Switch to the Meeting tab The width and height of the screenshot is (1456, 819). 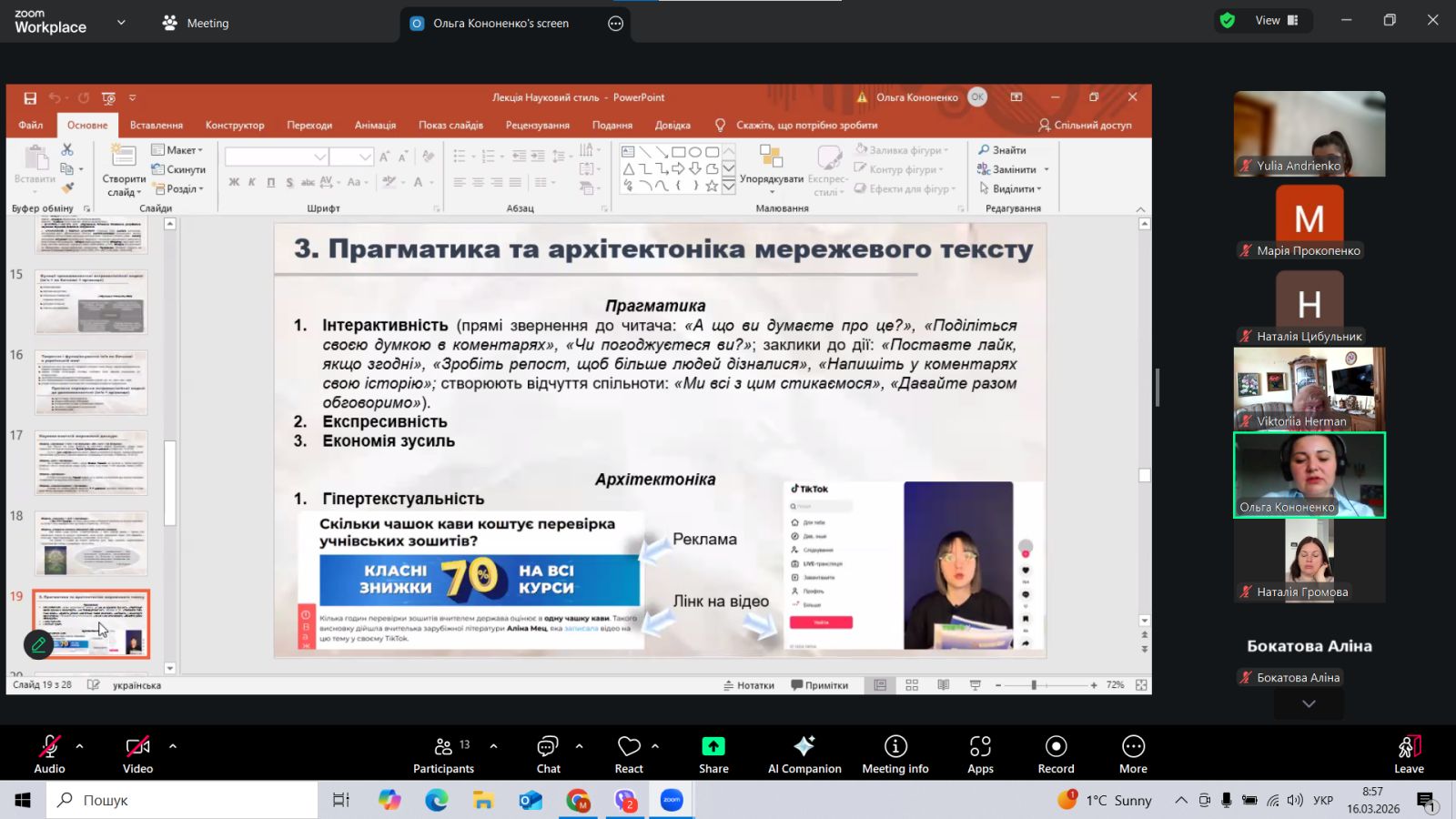point(196,24)
